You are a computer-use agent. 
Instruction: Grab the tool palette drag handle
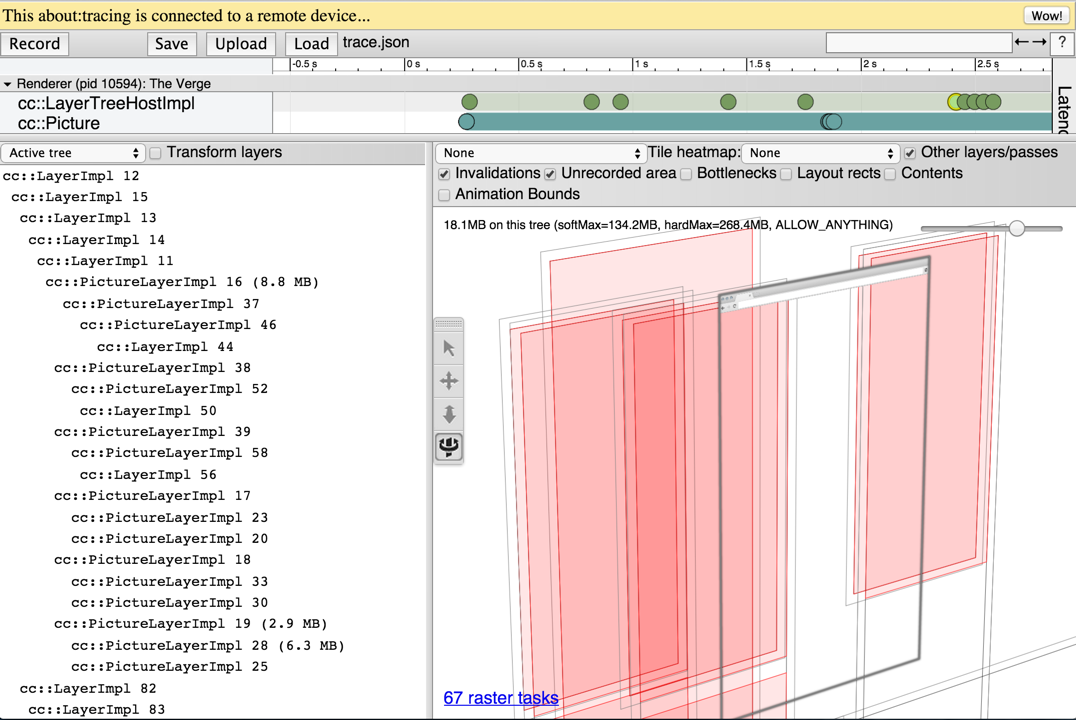pyautogui.click(x=449, y=324)
